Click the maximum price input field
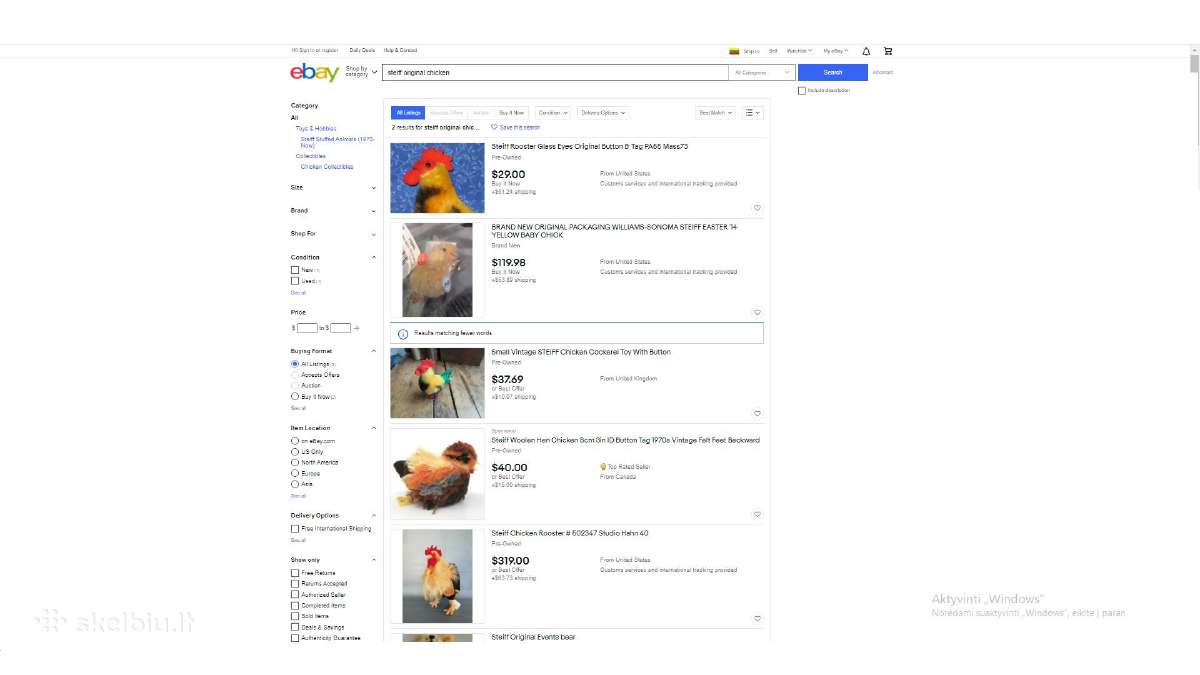The width and height of the screenshot is (1200, 675). (x=340, y=328)
